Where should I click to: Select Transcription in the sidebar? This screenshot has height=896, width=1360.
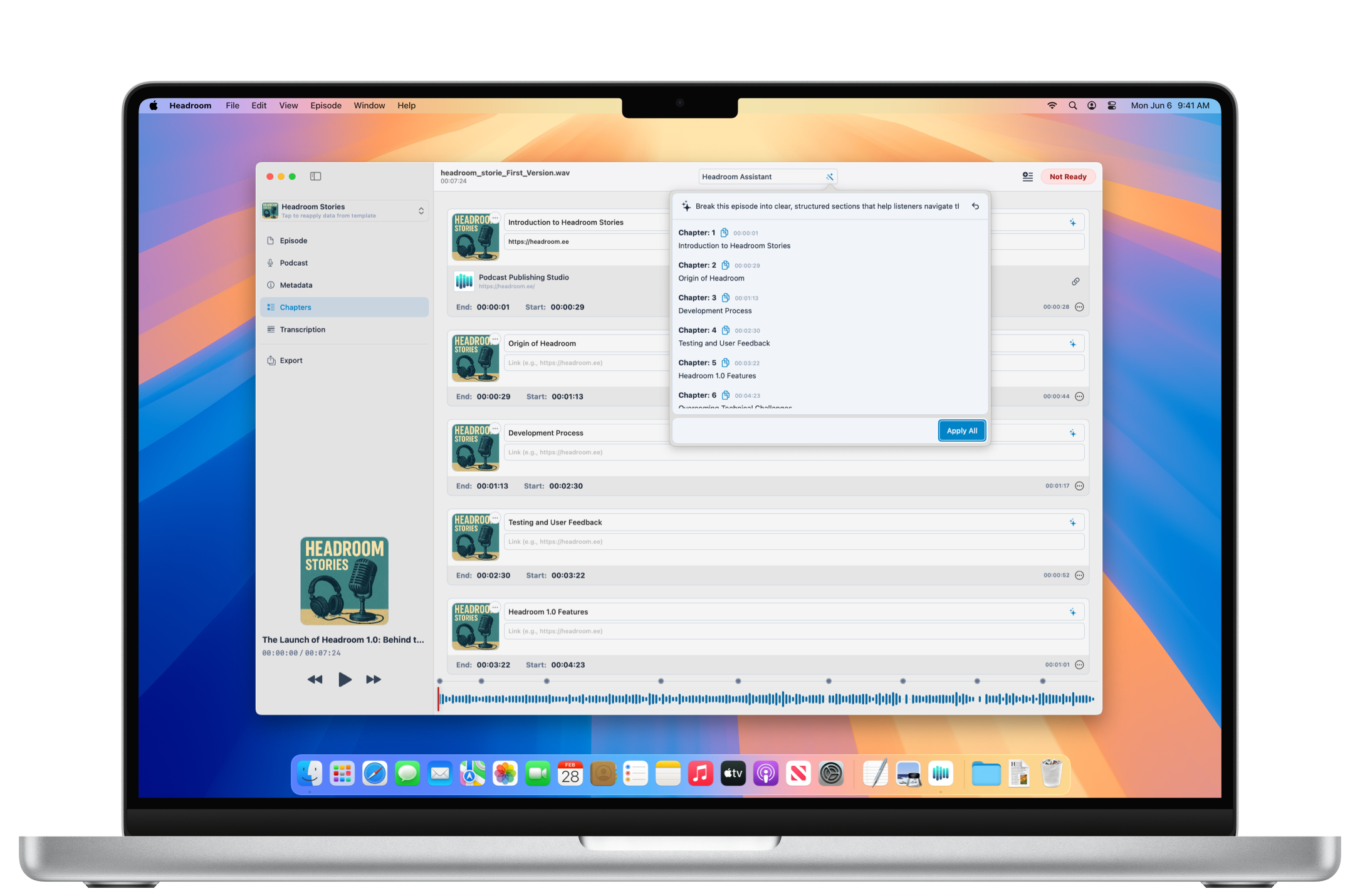tap(302, 330)
